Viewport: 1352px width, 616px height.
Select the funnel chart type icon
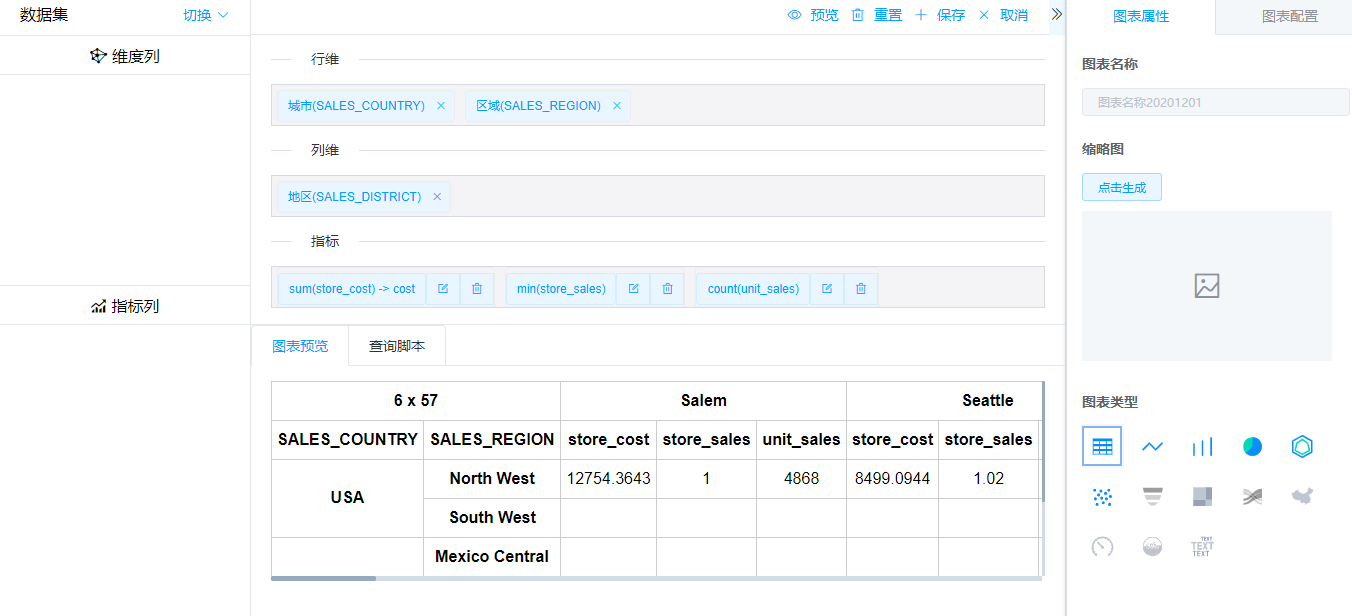tap(1152, 496)
